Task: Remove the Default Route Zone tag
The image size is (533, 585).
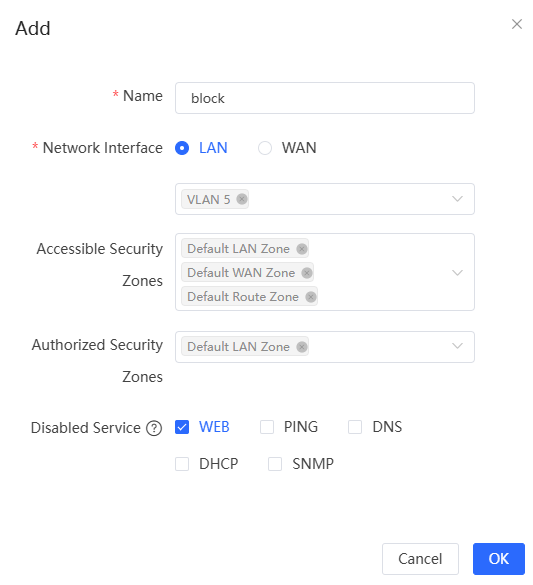Action: [x=311, y=297]
